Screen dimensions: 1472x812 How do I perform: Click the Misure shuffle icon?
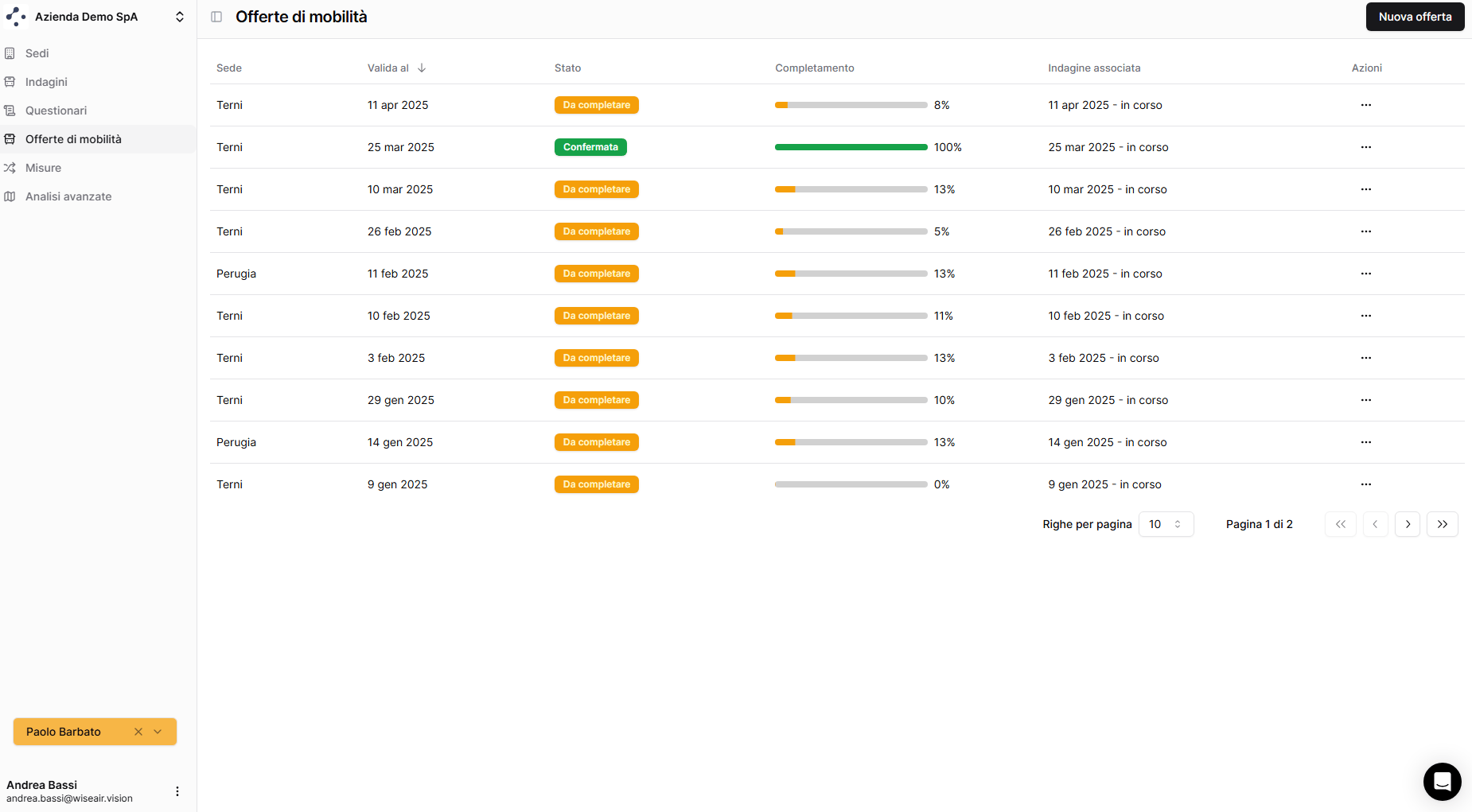pos(10,168)
